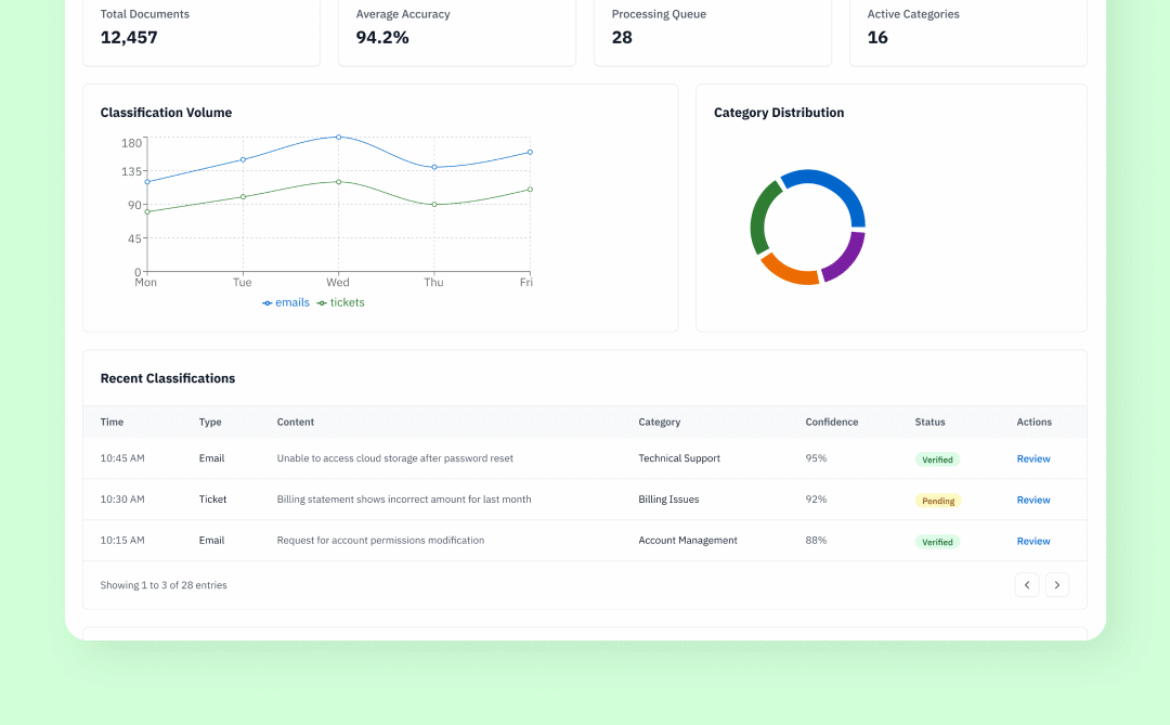Open Review for Account Management email
The height and width of the screenshot is (725, 1170).
coord(1033,541)
